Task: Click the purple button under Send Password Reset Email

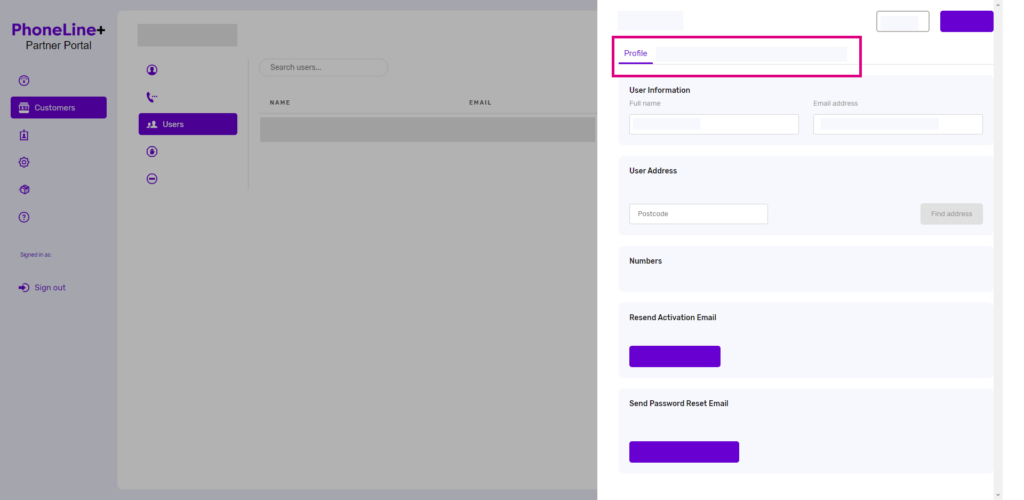Action: (x=683, y=452)
